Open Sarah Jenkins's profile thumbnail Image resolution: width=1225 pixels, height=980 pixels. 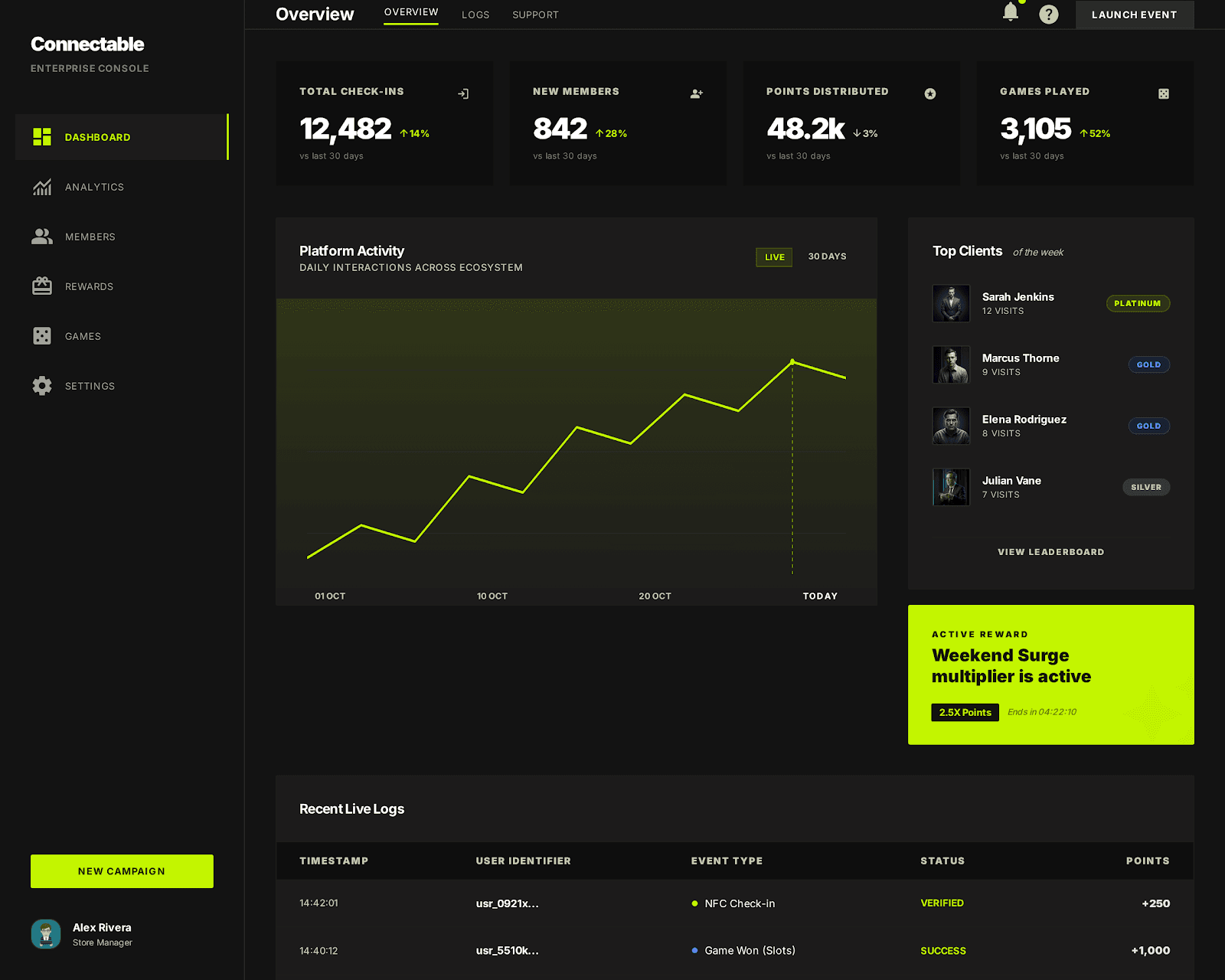(951, 303)
